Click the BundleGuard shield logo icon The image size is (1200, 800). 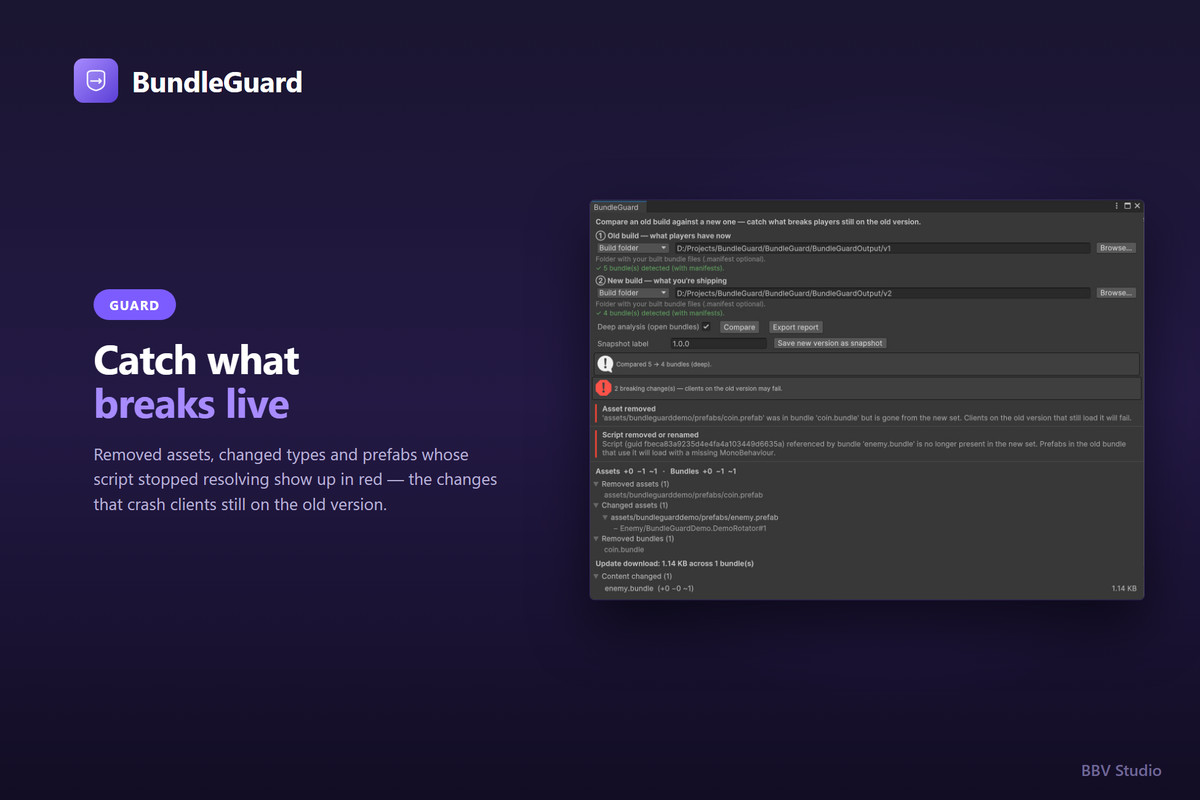96,81
